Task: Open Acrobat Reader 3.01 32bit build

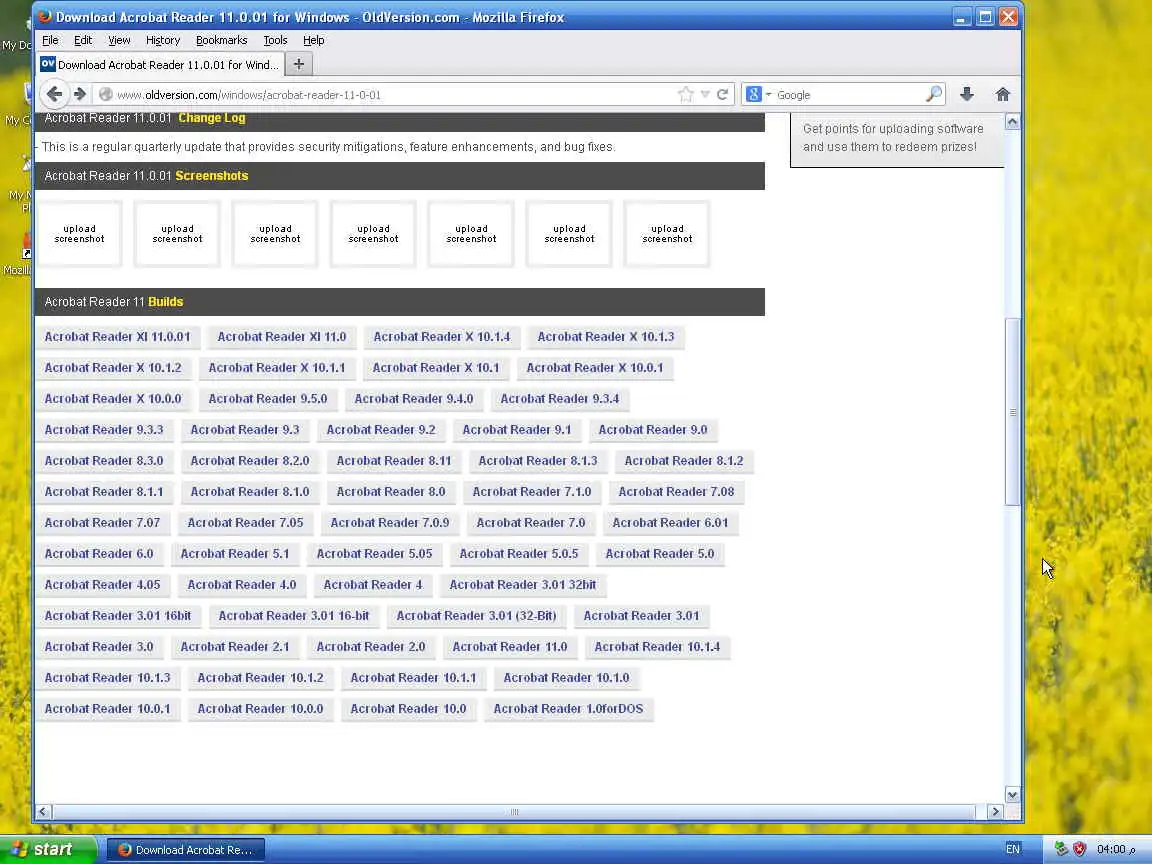Action: [522, 584]
